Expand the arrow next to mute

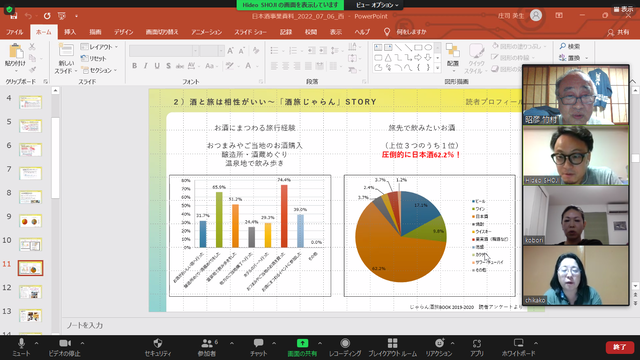pos(36,343)
